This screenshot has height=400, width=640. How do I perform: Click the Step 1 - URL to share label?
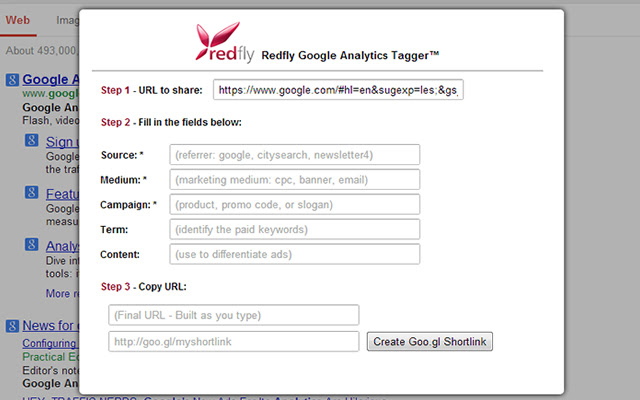[151, 90]
